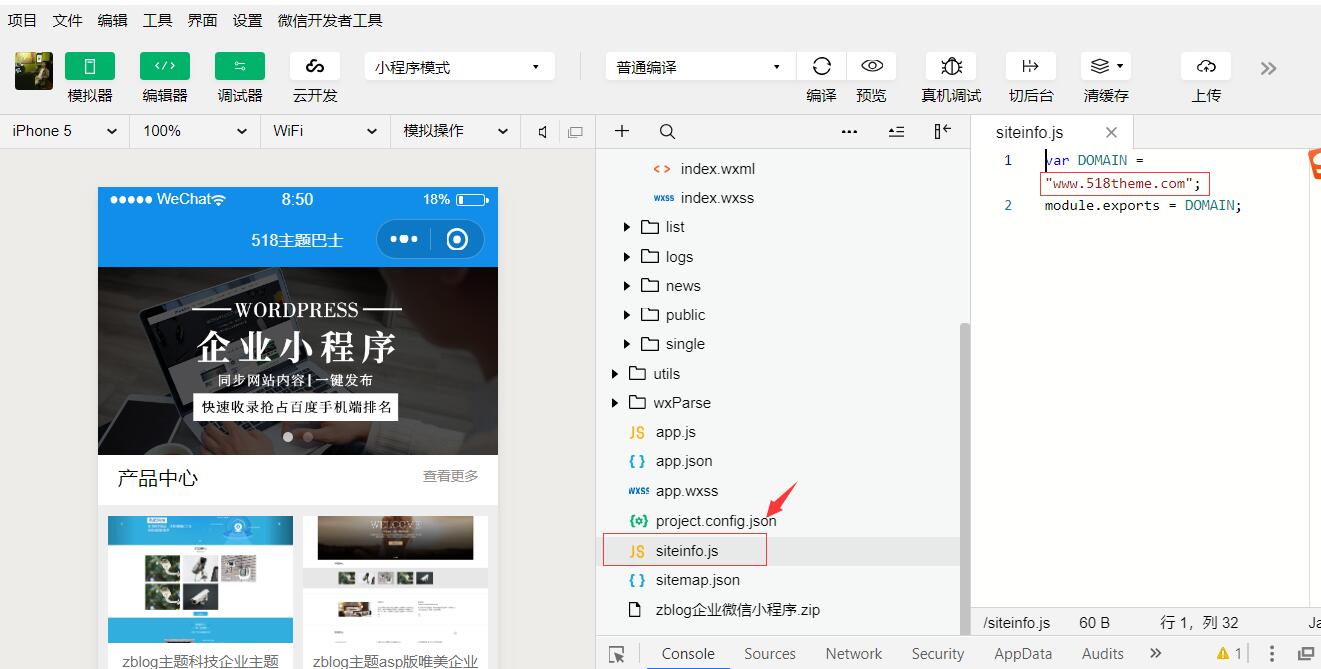
Task: Close the siteinfo.js editor tab
Action: tap(1111, 132)
